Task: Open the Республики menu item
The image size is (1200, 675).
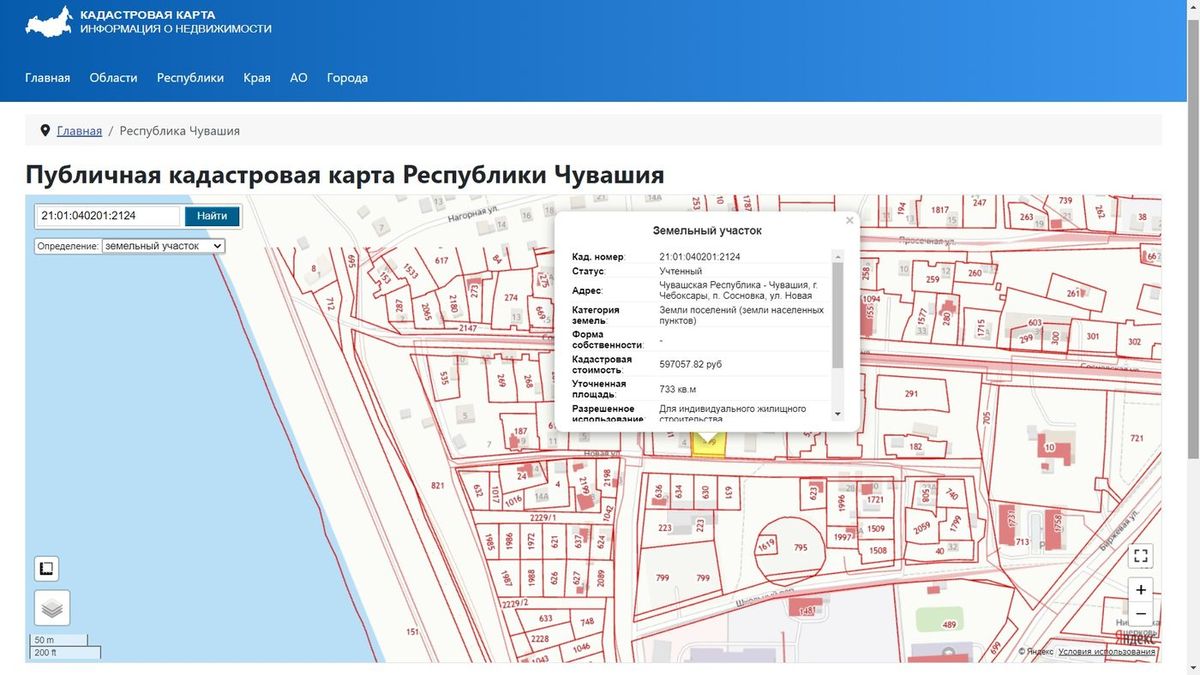Action: click(190, 78)
